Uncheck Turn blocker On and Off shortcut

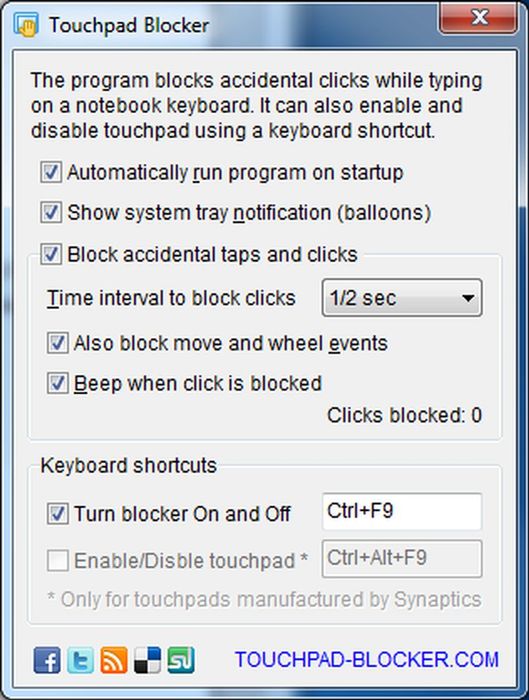click(x=58, y=513)
